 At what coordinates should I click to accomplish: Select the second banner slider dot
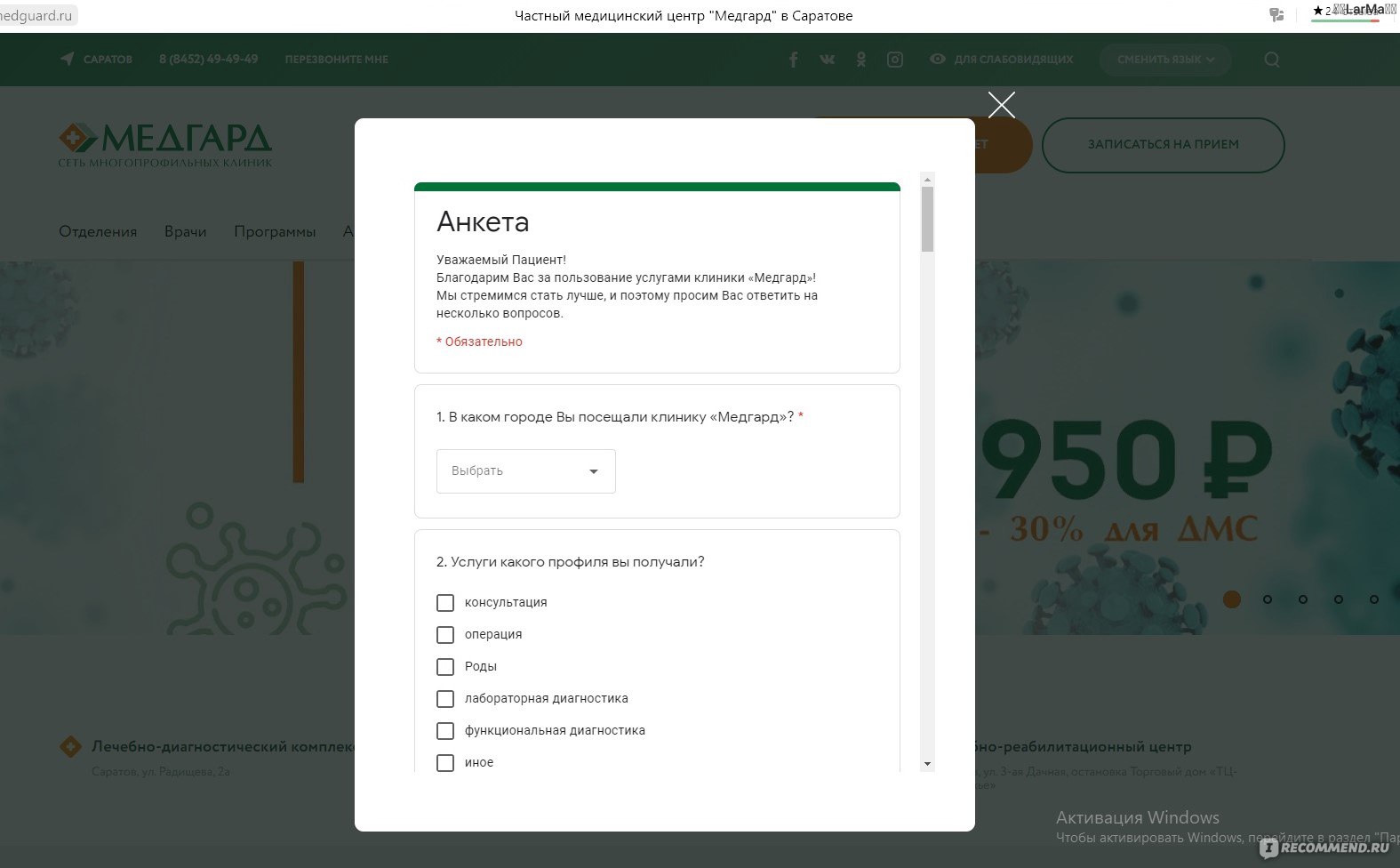[1268, 599]
